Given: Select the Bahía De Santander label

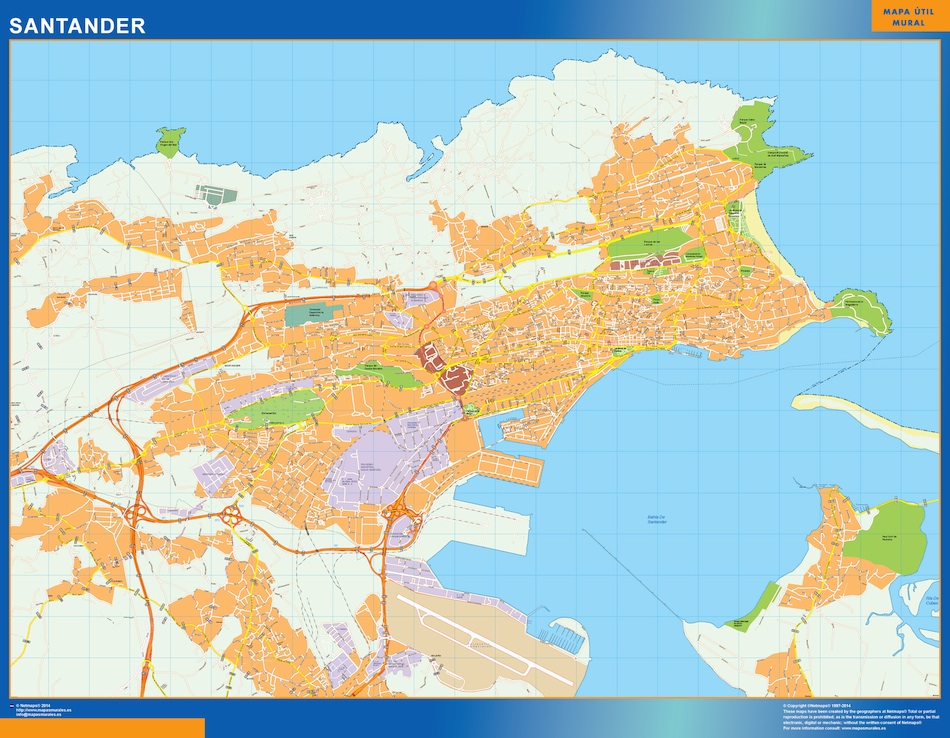Looking at the screenshot, I should [657, 519].
